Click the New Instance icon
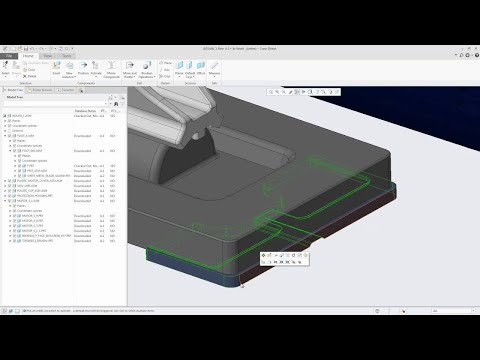The image size is (480, 360). [x=69, y=66]
